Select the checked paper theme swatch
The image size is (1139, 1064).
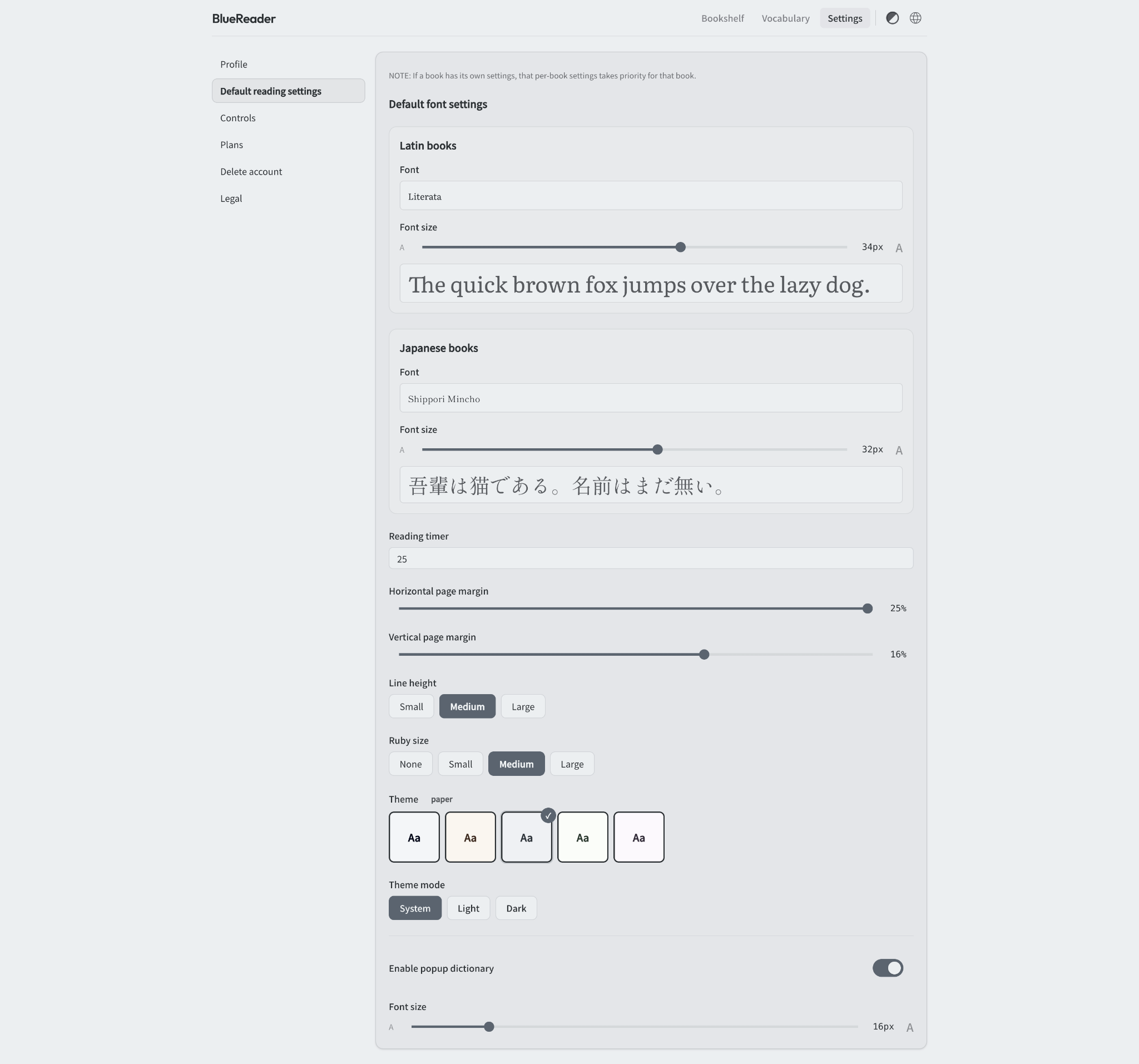527,837
